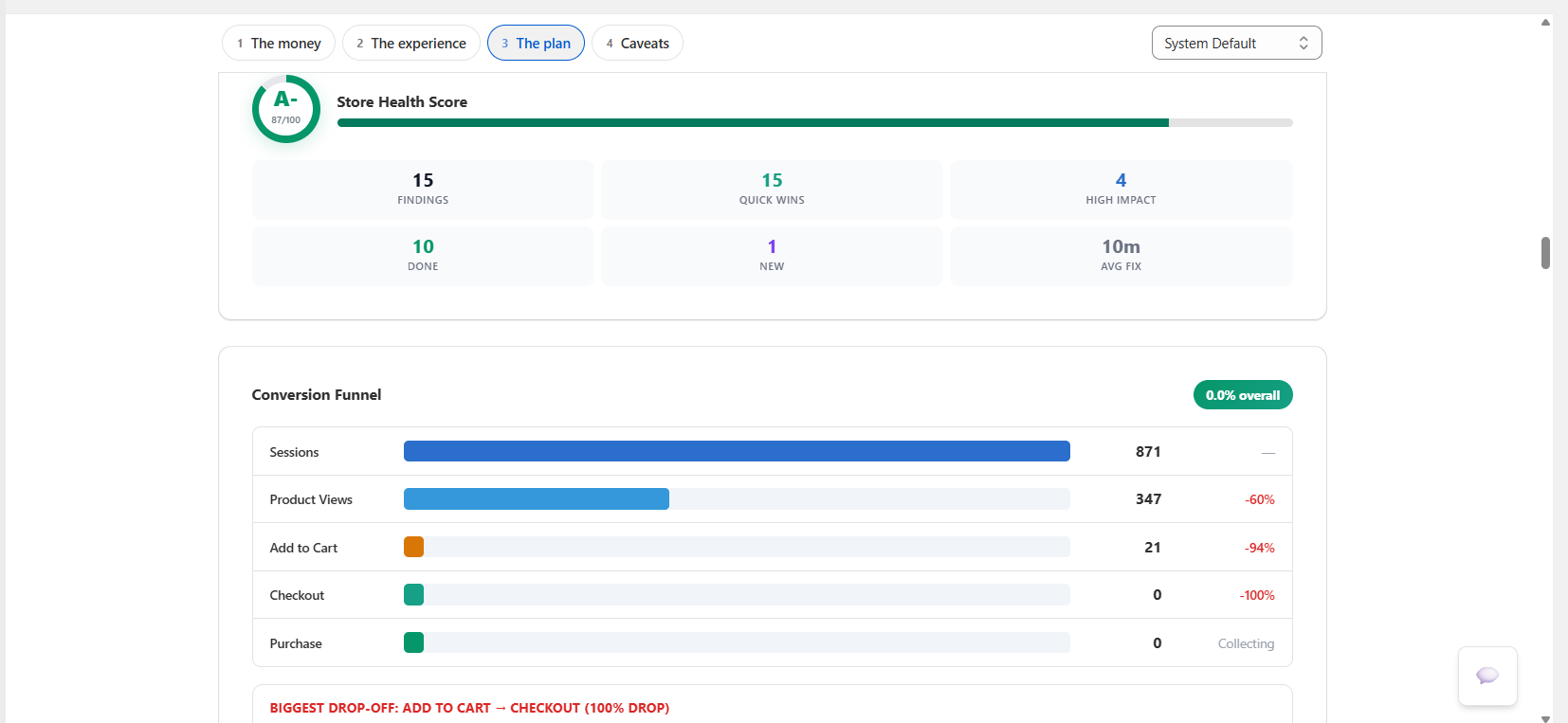Click the 10m Avg Fix stat card
Image resolution: width=1568 pixels, height=723 pixels.
1121,256
